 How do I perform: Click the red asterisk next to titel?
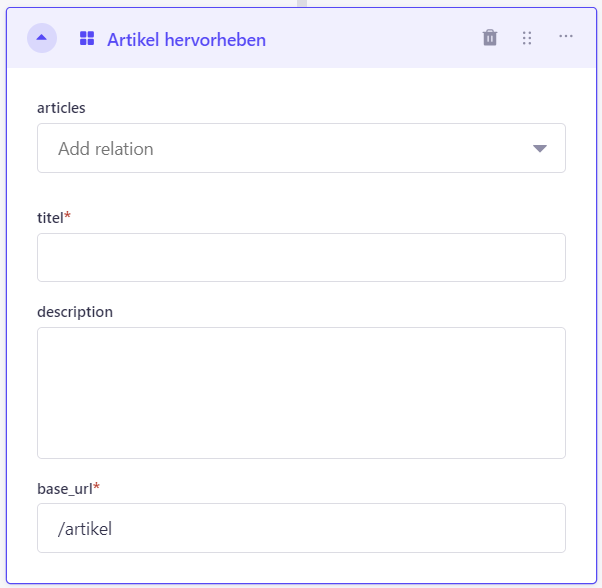[x=68, y=215]
